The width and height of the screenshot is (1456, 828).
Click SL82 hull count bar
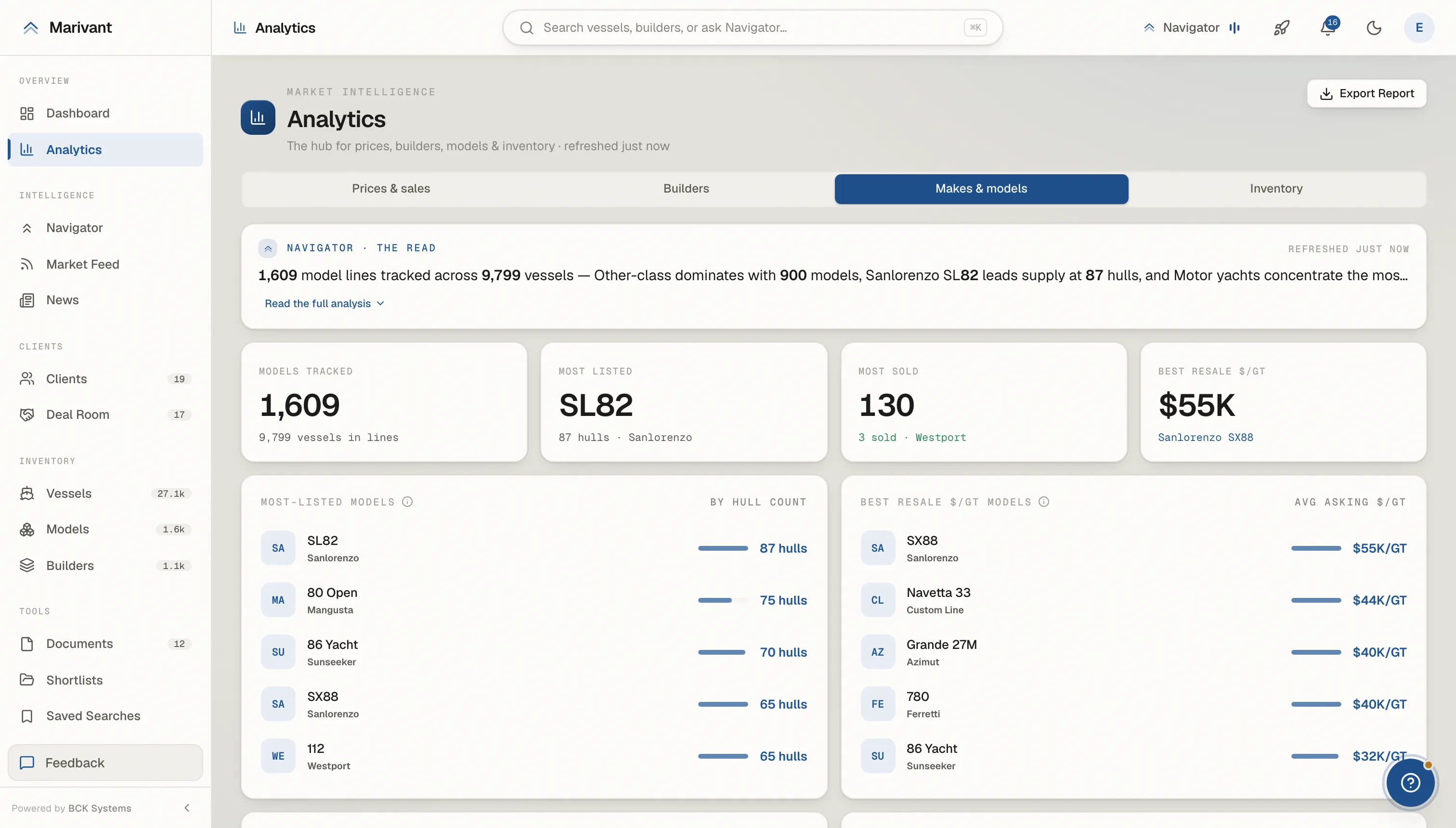click(x=723, y=548)
